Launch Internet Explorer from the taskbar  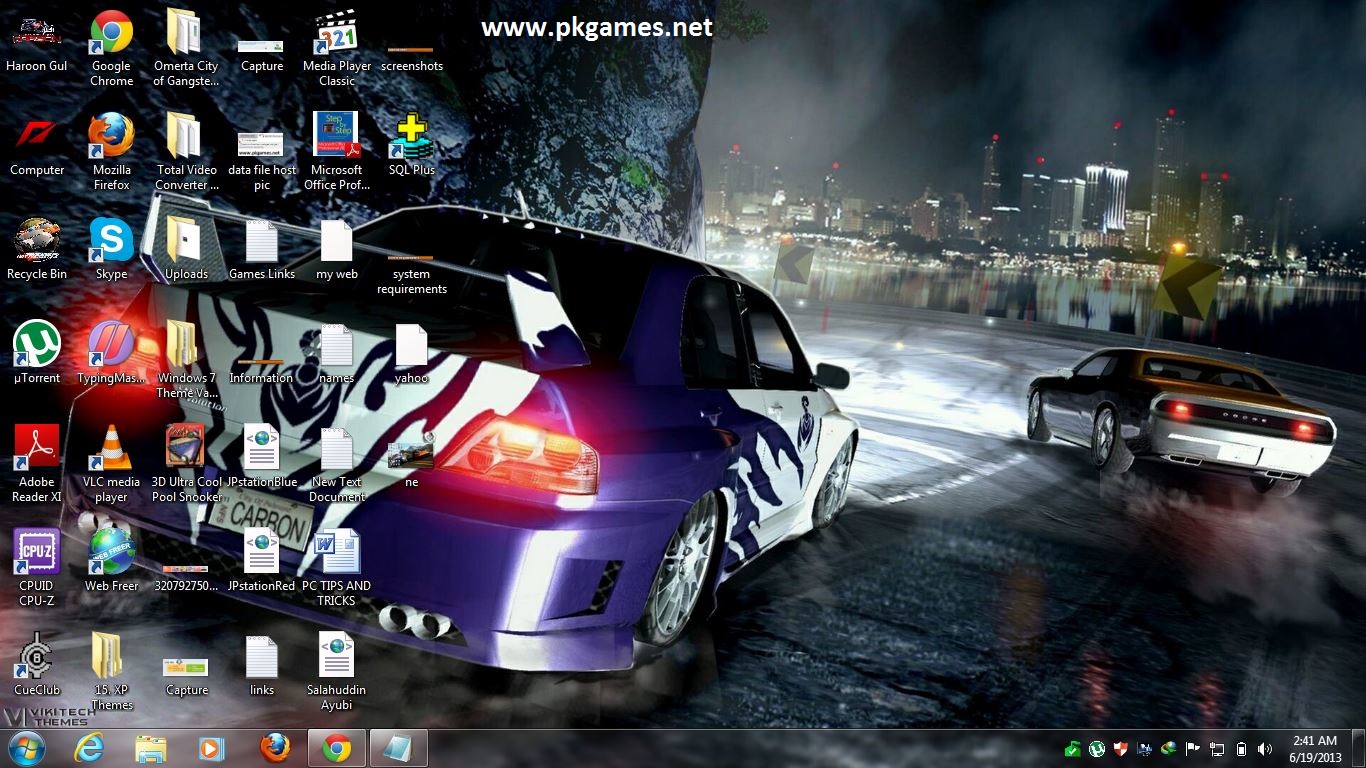89,748
